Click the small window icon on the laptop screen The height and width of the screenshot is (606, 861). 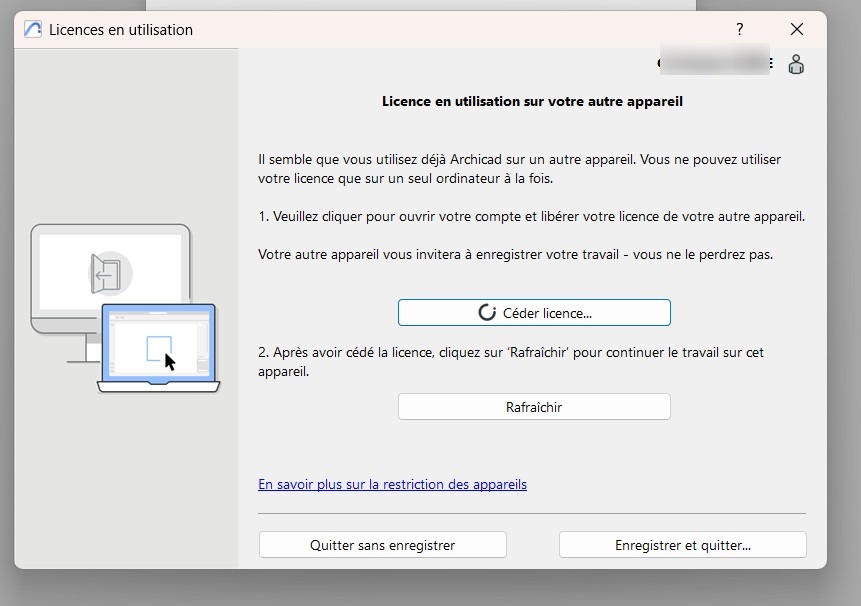(x=157, y=345)
